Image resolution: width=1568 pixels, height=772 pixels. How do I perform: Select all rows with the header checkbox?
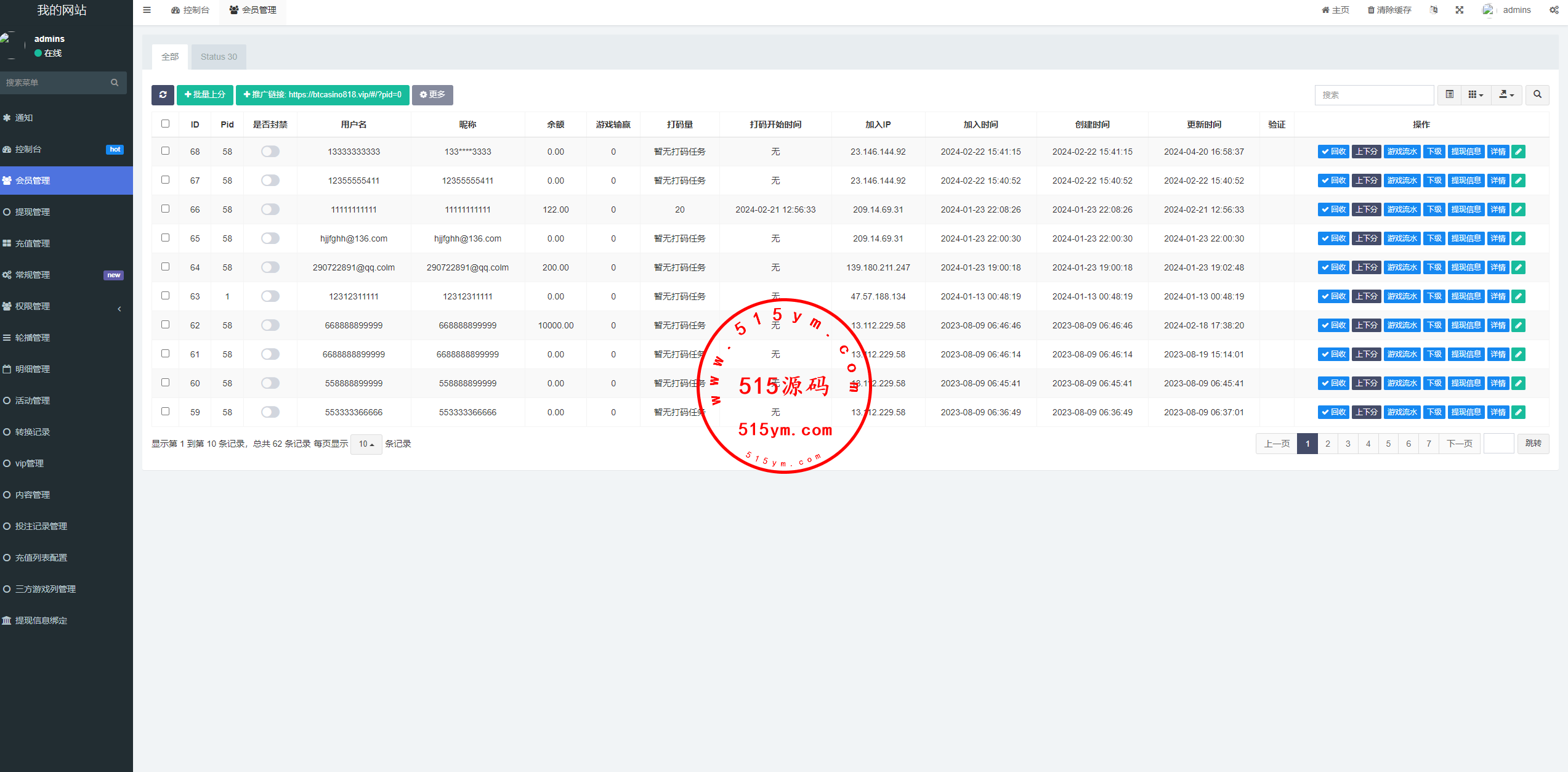pyautogui.click(x=165, y=124)
